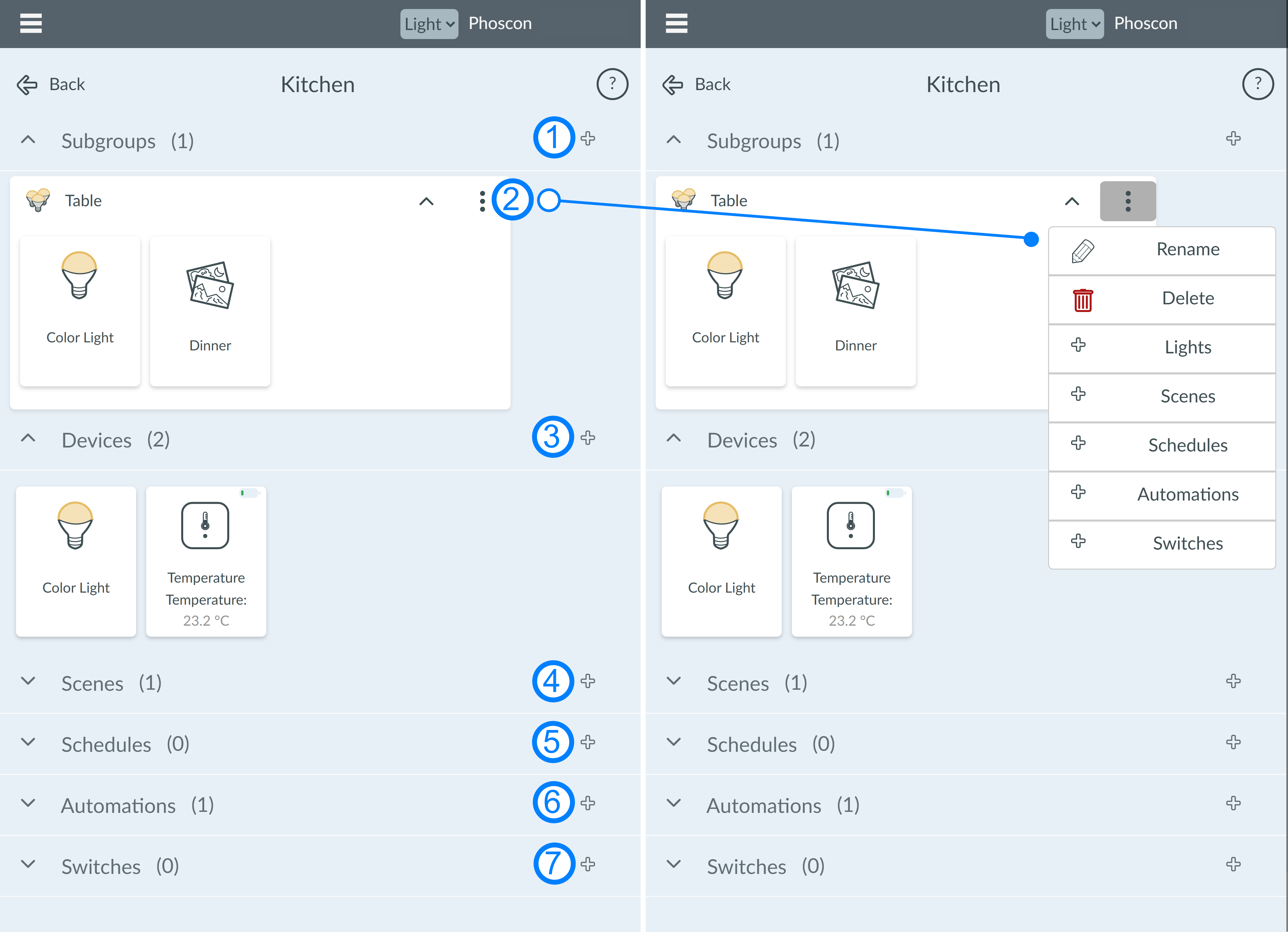Click the plus icon beside Lights entry

tap(1078, 345)
